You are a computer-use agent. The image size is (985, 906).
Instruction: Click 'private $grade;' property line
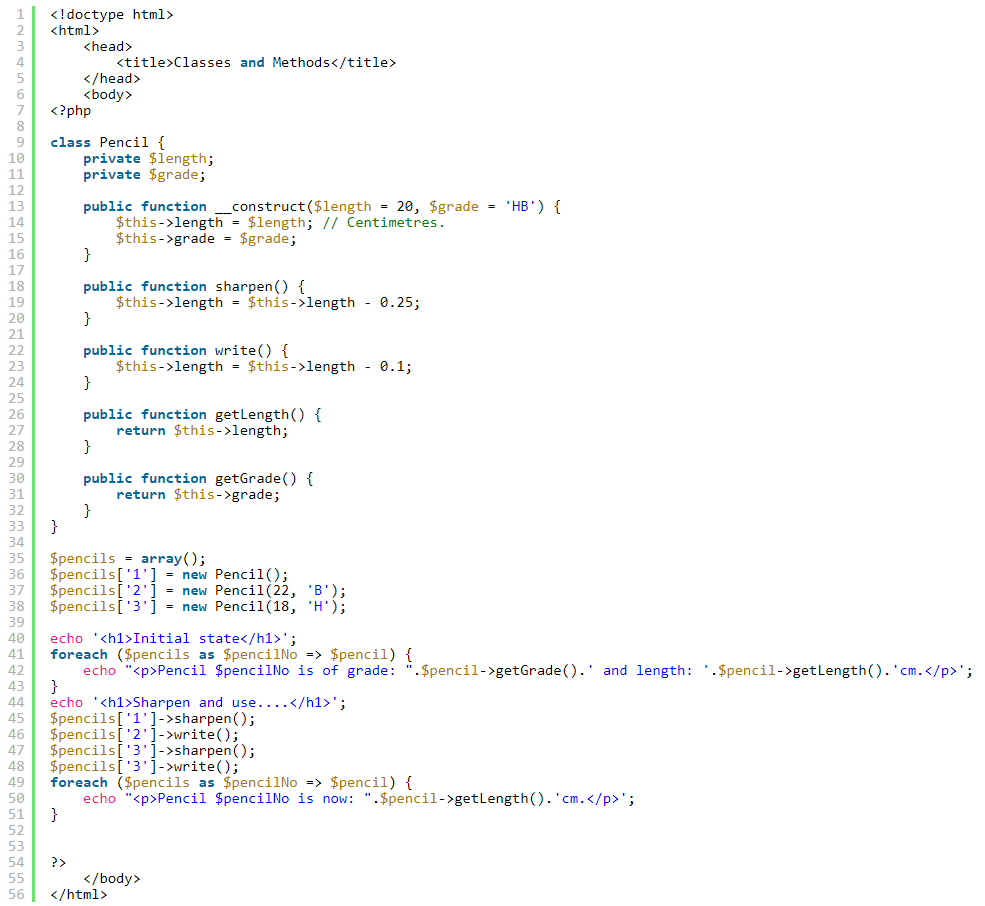pos(144,175)
